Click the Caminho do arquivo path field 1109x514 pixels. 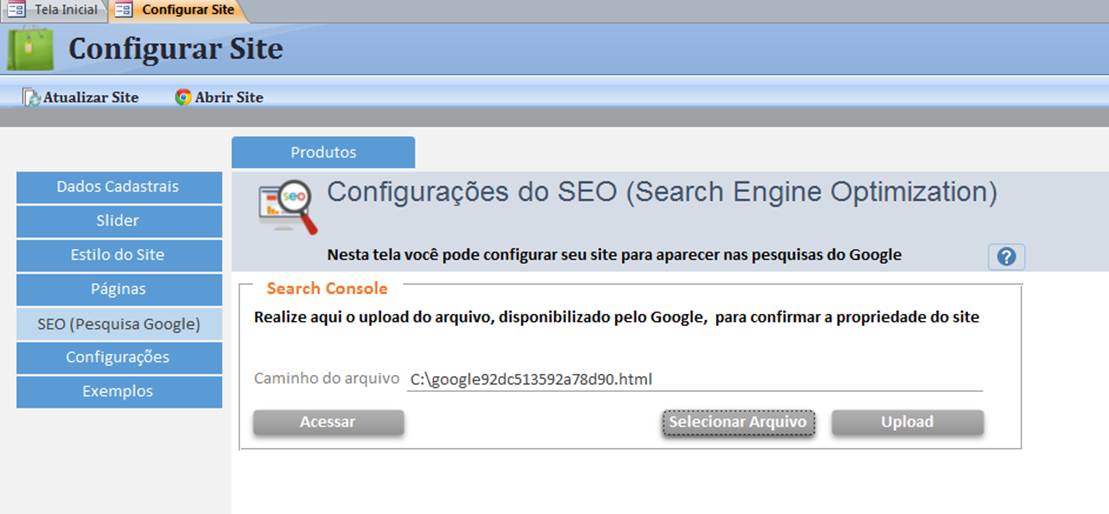pyautogui.click(x=695, y=380)
